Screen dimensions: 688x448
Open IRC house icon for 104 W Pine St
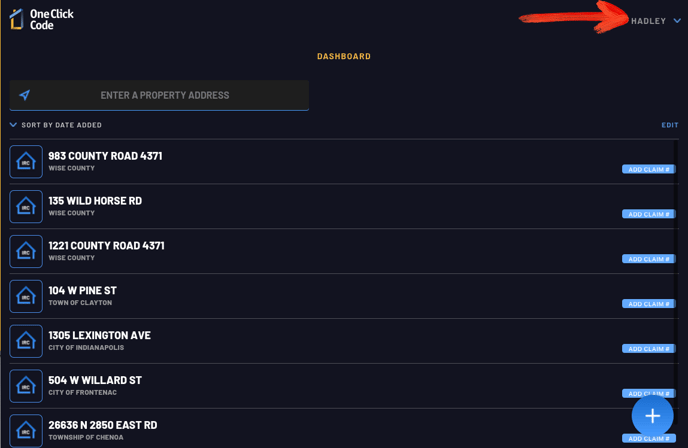coord(26,296)
